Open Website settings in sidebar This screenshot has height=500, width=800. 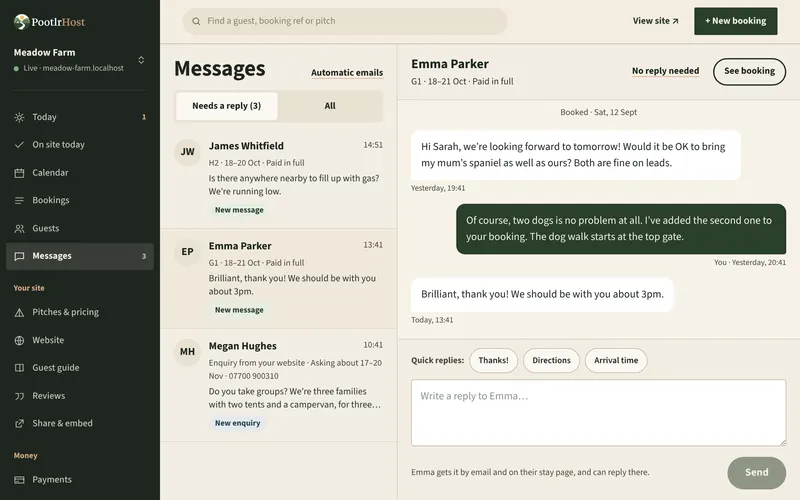80,340
